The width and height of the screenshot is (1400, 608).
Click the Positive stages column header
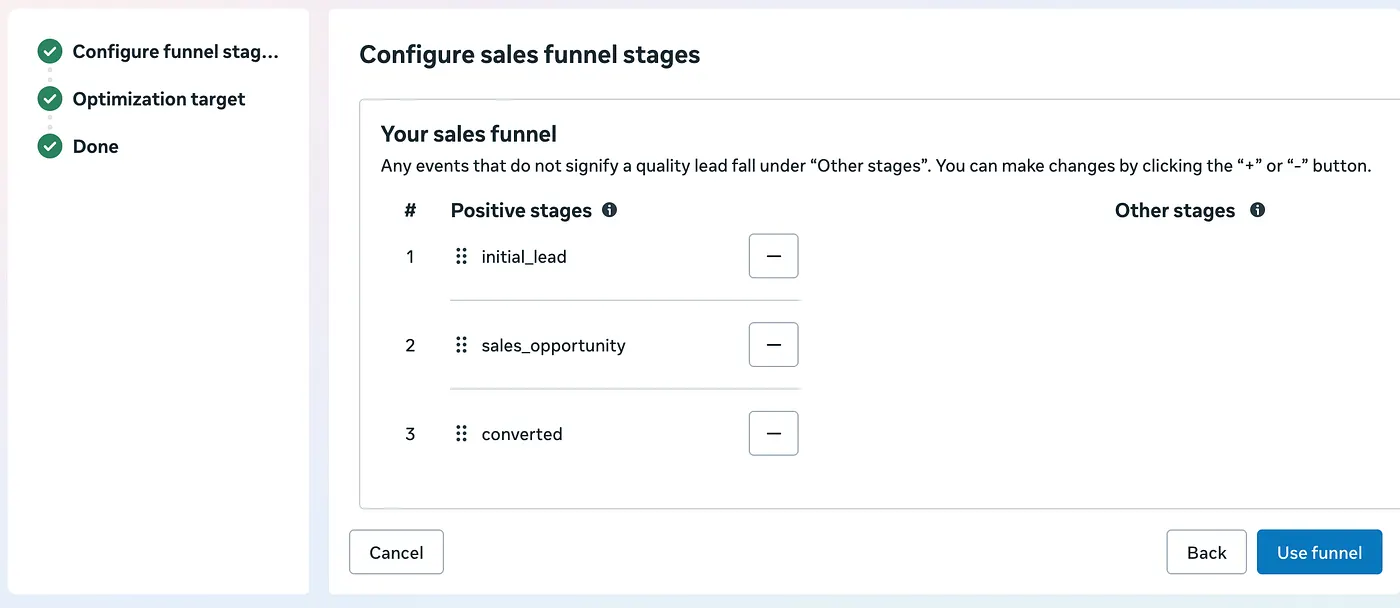point(521,211)
